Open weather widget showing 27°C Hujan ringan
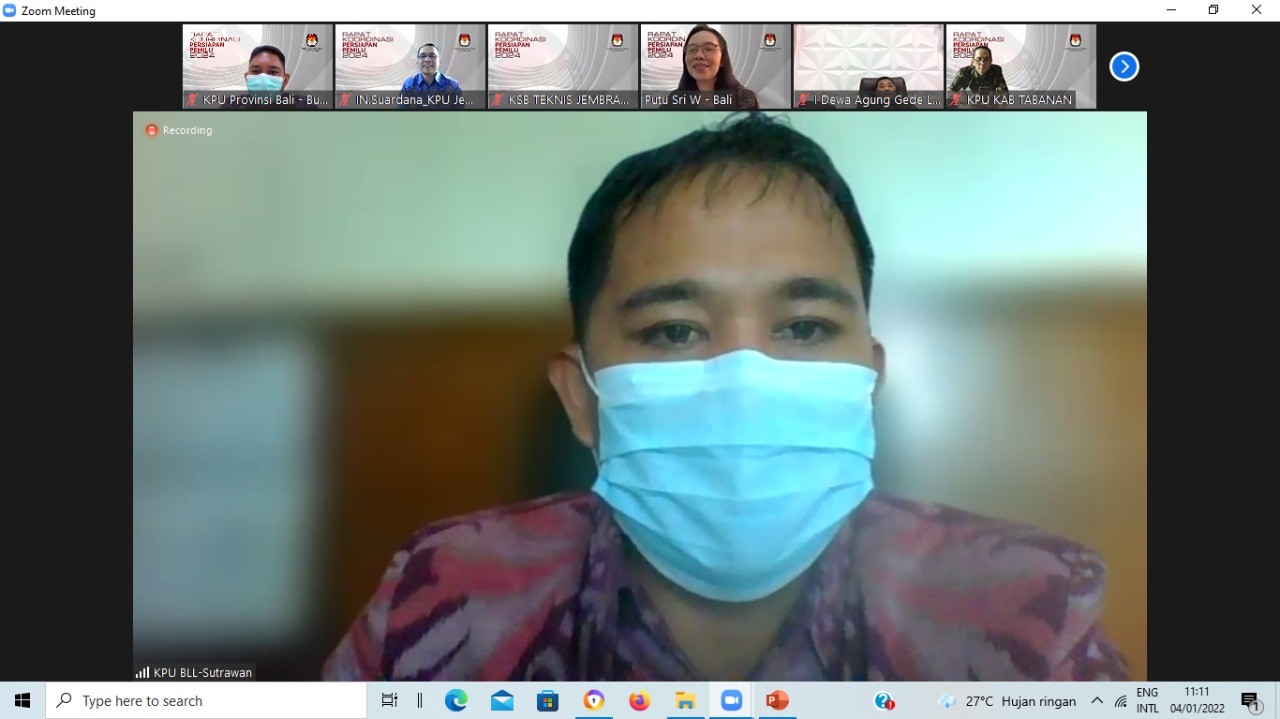Image resolution: width=1280 pixels, height=719 pixels. click(1006, 701)
